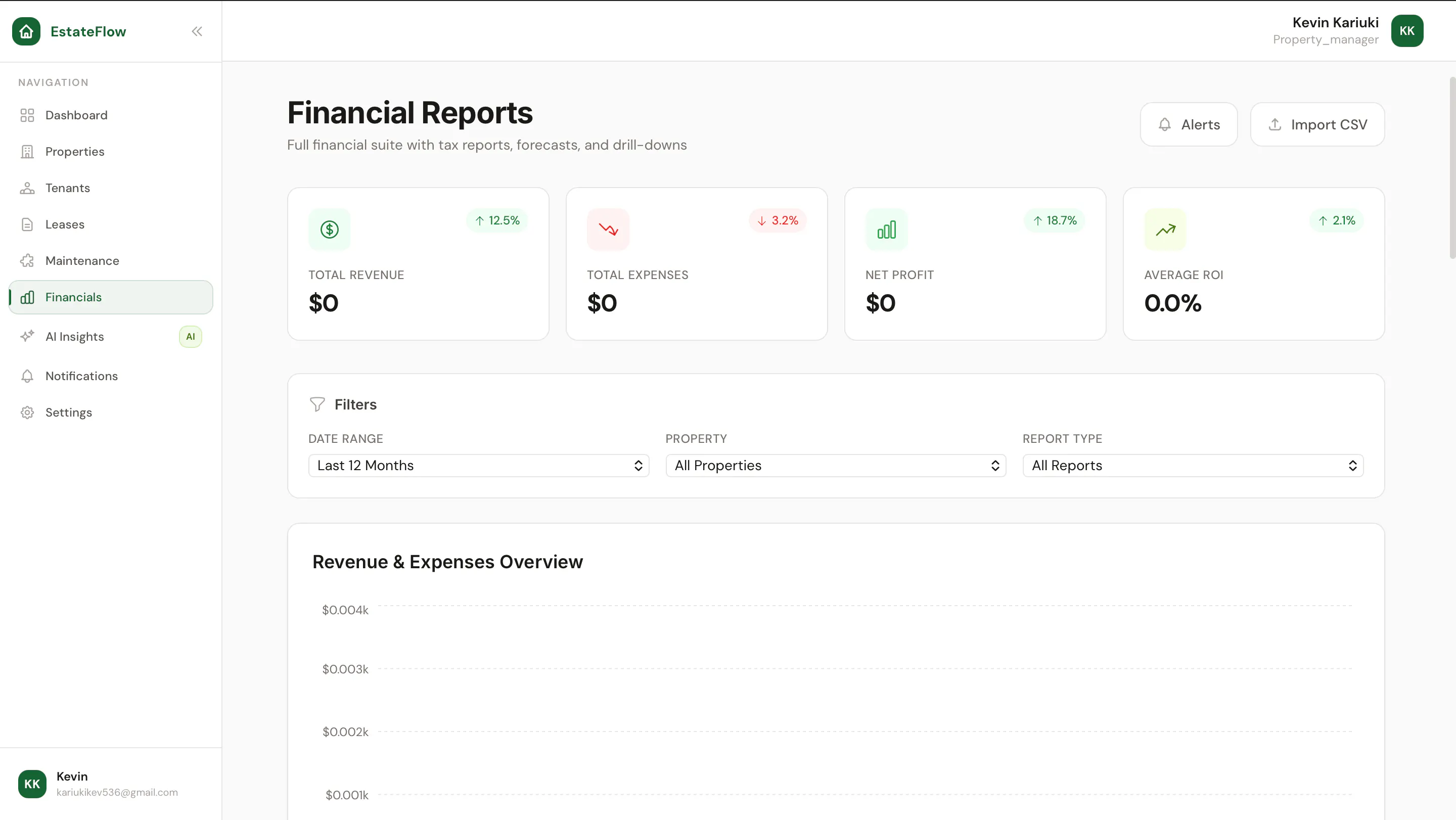Select the Financials navigation item
The height and width of the screenshot is (820, 1456).
(x=111, y=297)
